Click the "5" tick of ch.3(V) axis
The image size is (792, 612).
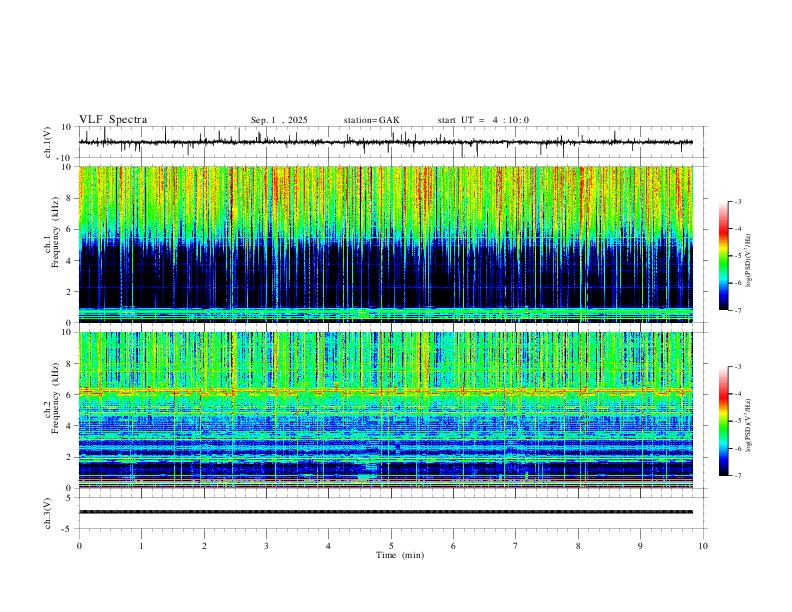point(69,498)
